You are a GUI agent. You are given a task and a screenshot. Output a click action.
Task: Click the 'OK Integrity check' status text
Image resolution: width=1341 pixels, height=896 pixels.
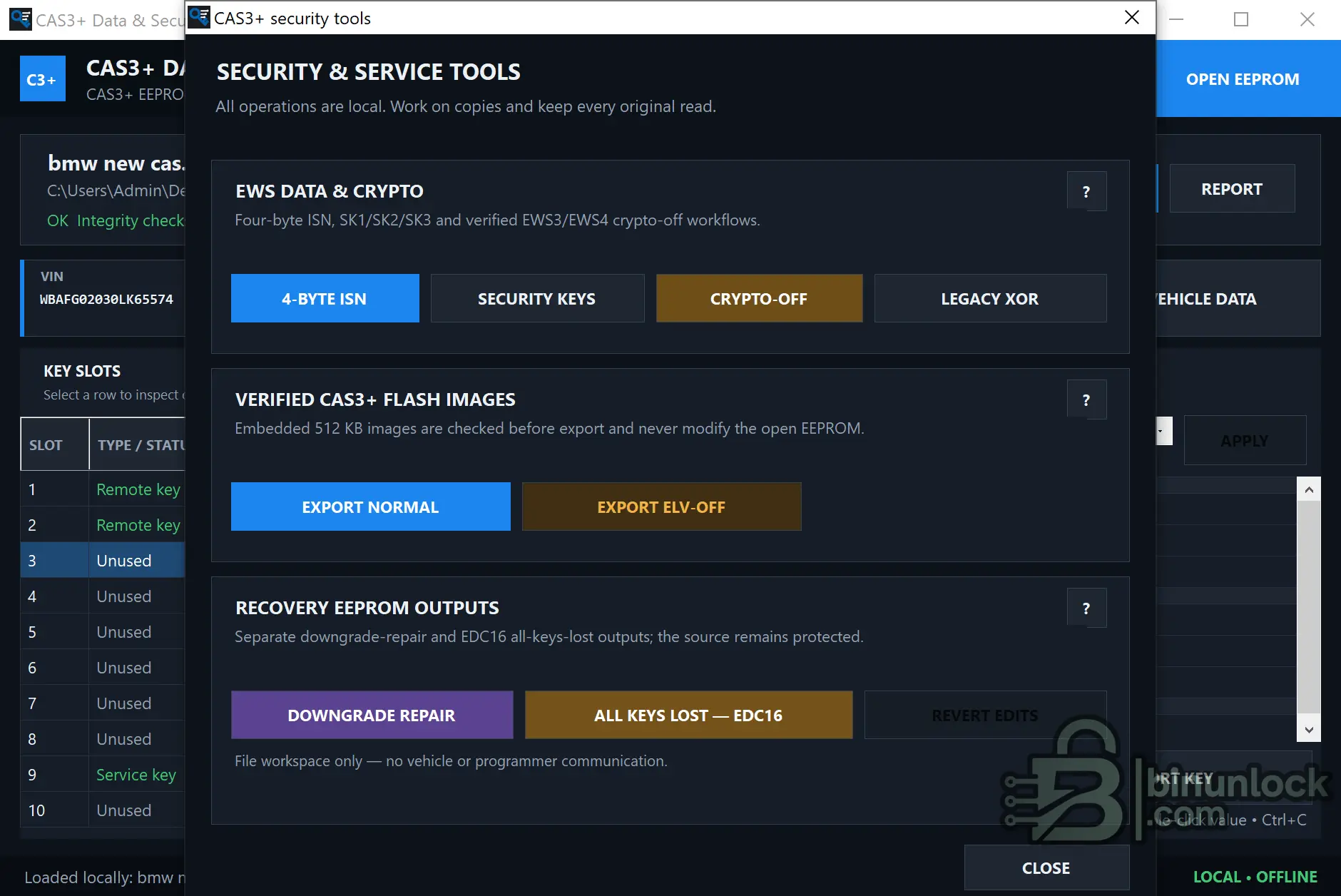coord(116,220)
